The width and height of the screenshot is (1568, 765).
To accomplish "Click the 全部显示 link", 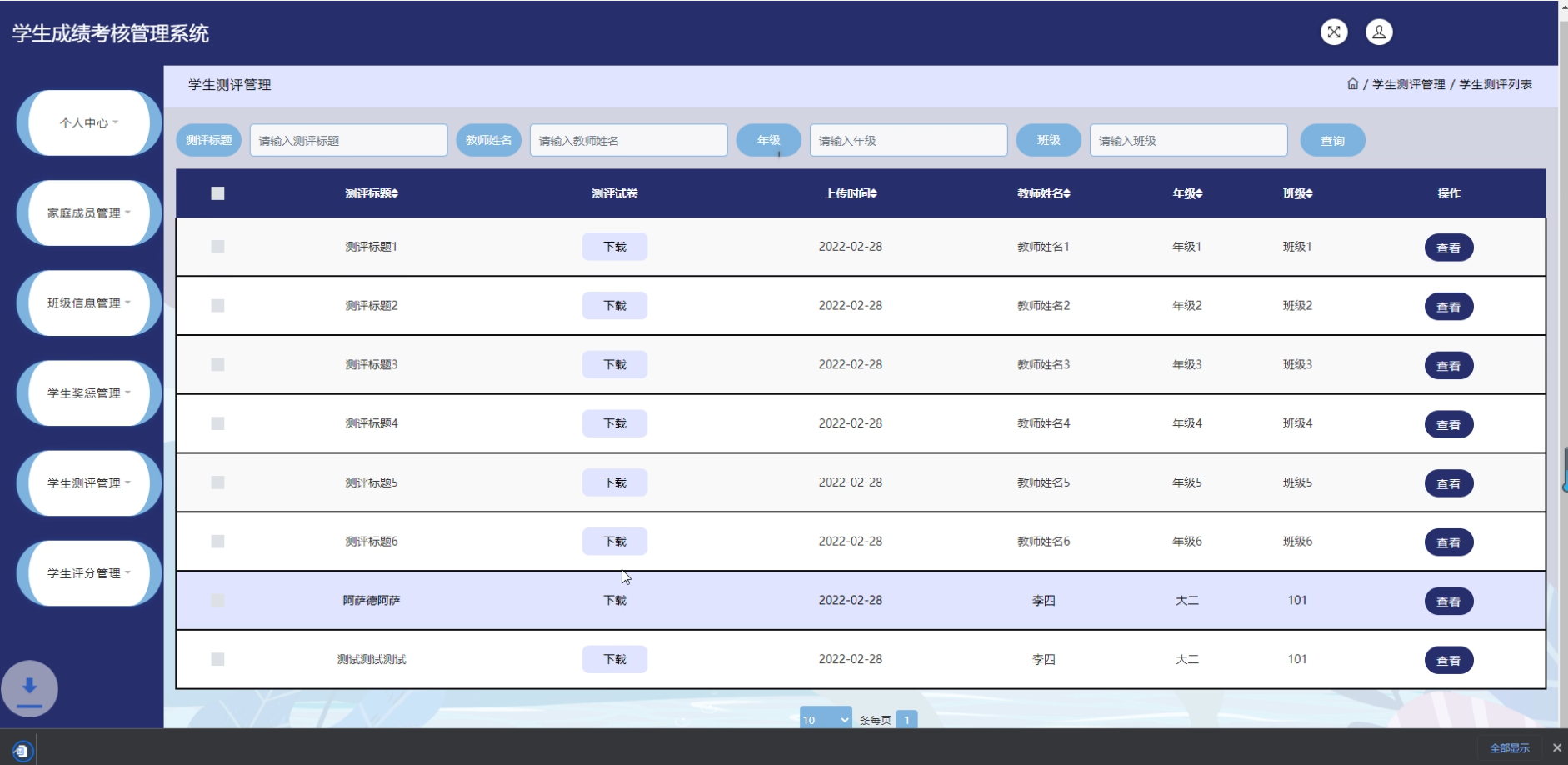I will pyautogui.click(x=1510, y=748).
